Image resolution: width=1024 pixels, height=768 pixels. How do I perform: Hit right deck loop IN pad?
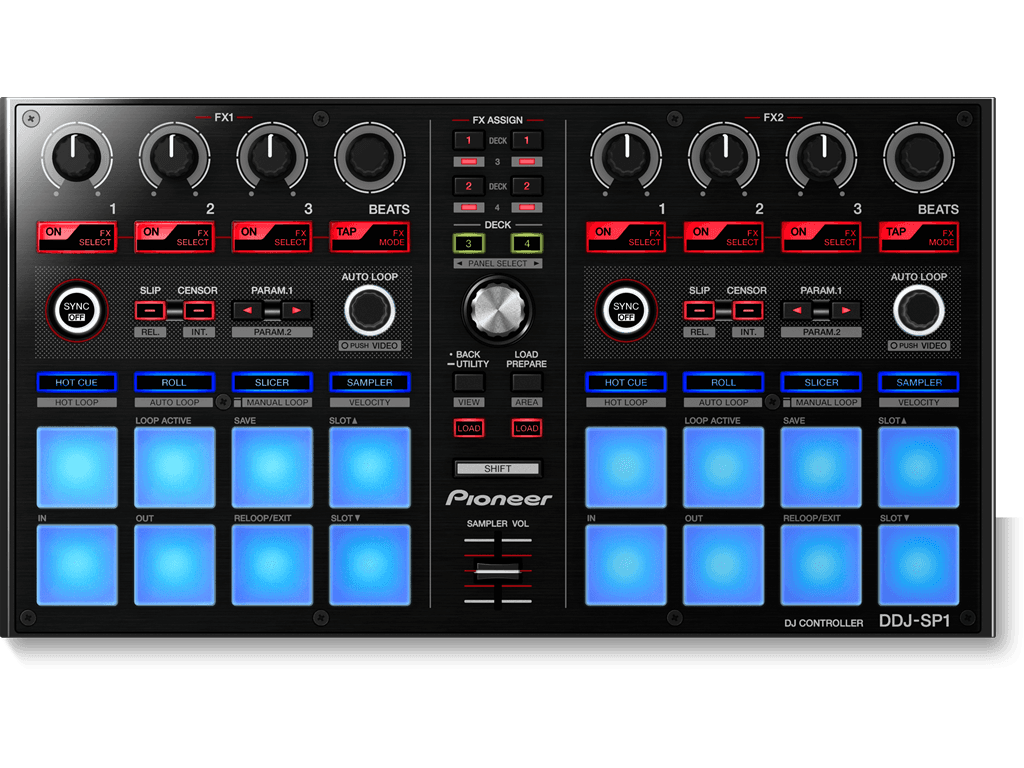(x=626, y=565)
